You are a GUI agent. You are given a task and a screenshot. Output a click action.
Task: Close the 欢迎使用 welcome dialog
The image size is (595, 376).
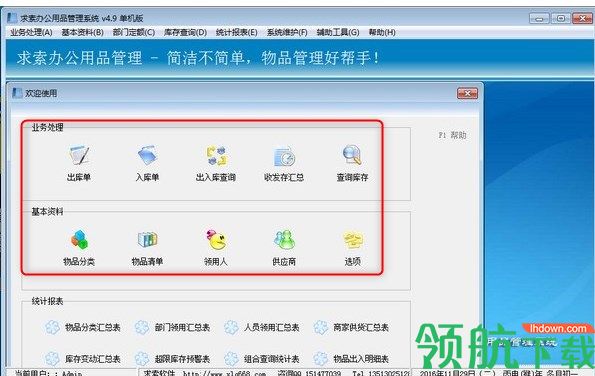point(467,93)
